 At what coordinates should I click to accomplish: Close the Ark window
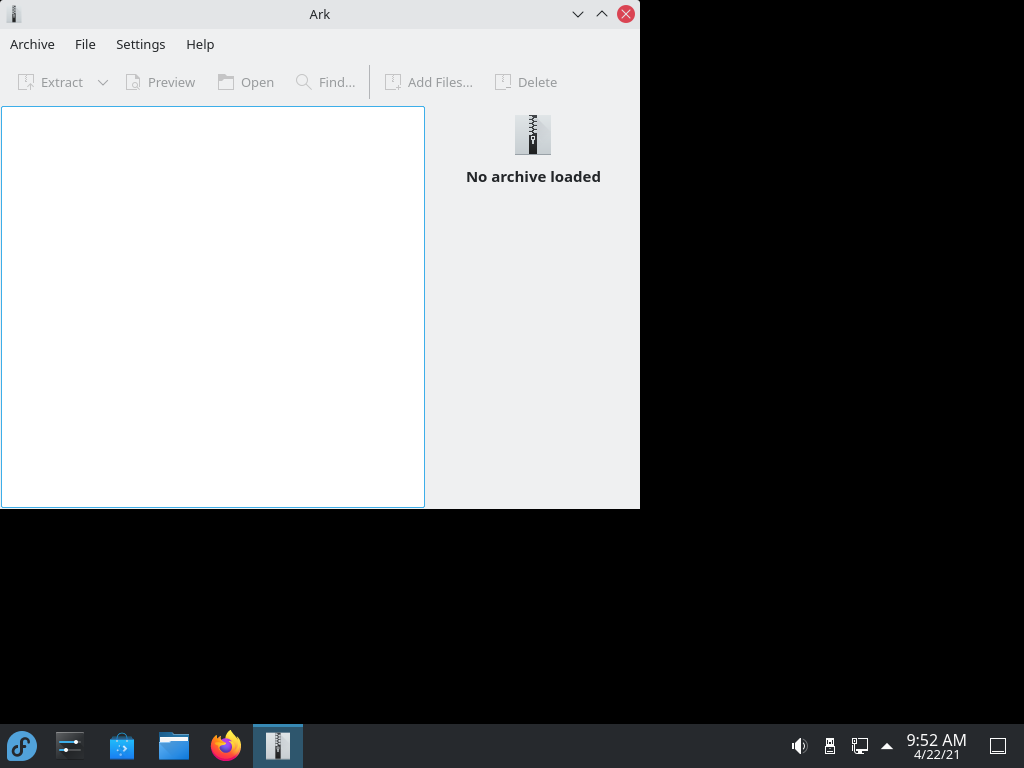[x=626, y=14]
